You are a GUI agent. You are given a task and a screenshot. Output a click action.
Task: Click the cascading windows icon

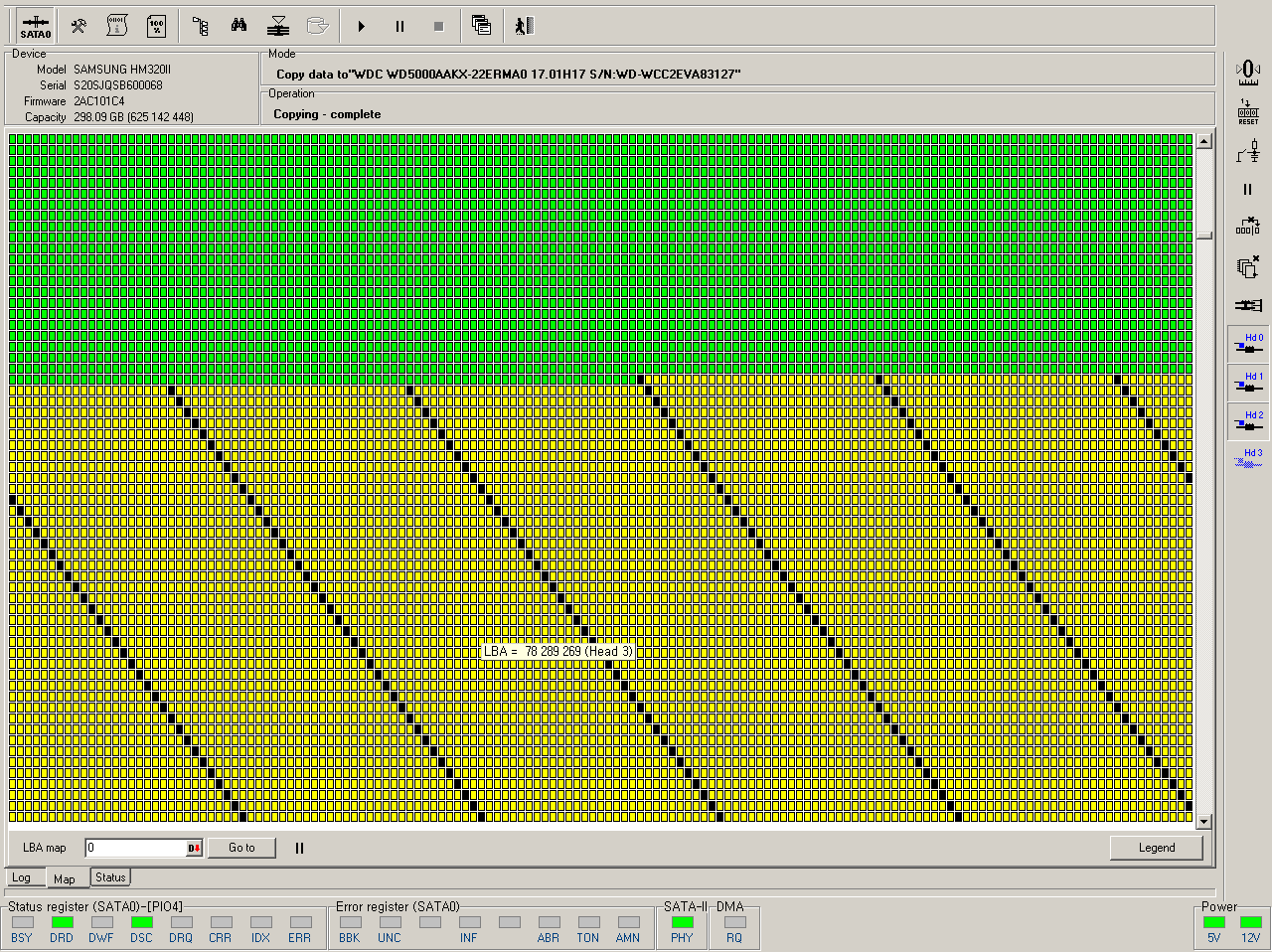(x=481, y=26)
